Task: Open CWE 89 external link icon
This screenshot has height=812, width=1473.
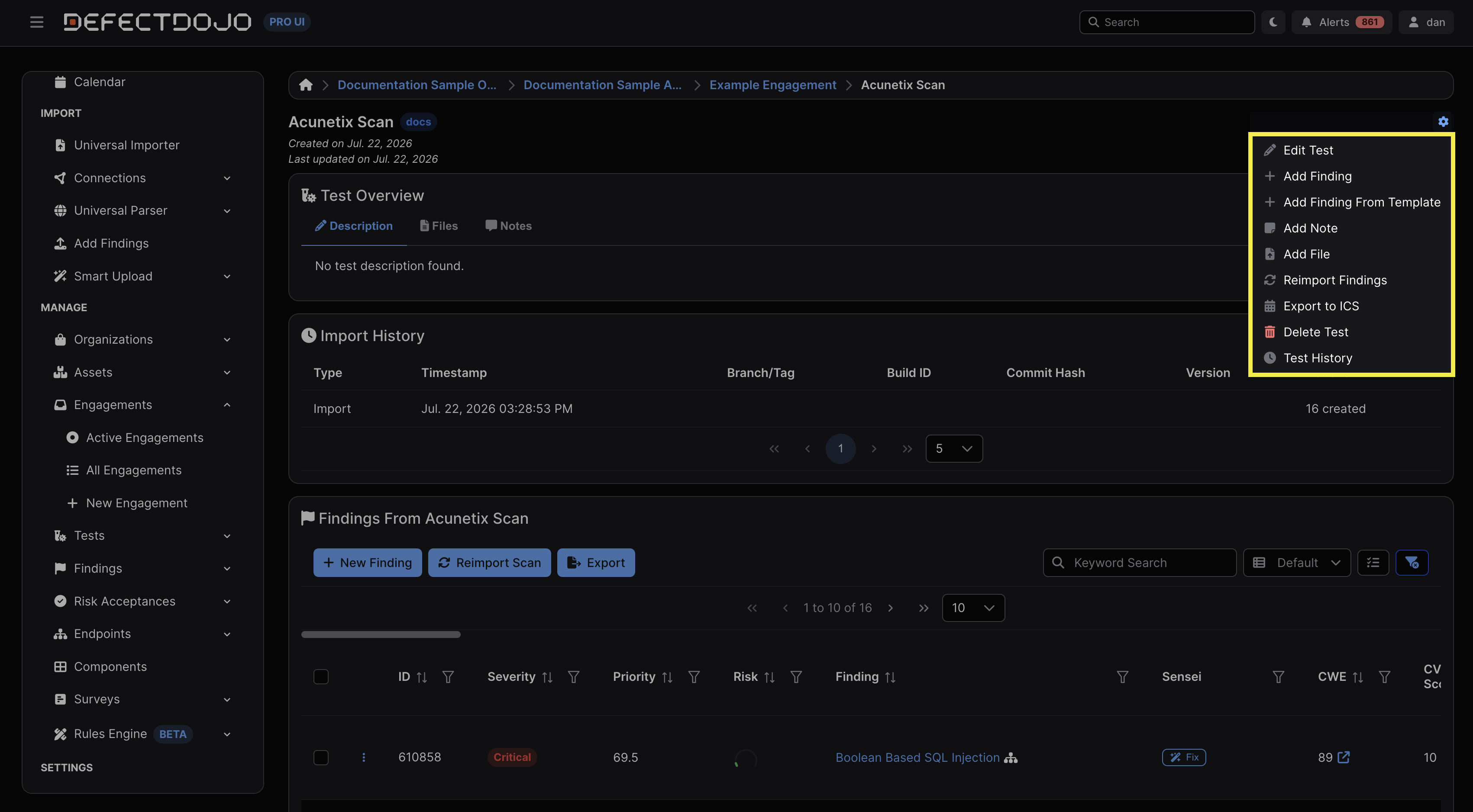Action: (1344, 757)
